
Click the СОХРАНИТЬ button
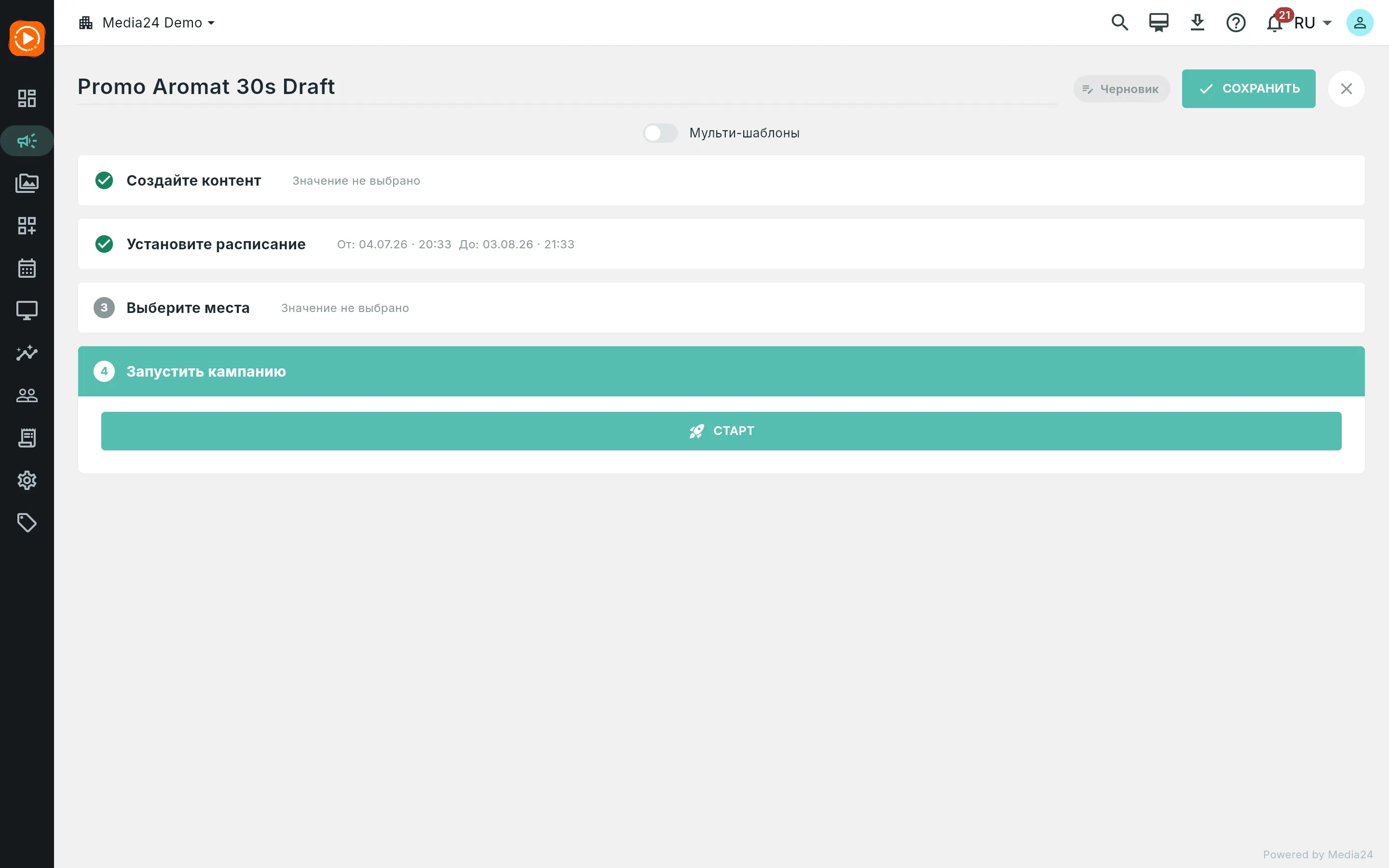point(1248,88)
